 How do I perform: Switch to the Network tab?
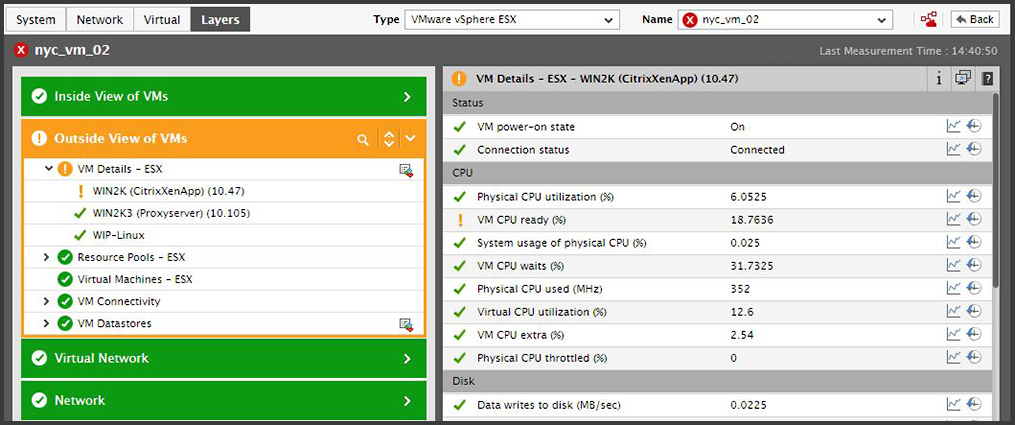[100, 19]
